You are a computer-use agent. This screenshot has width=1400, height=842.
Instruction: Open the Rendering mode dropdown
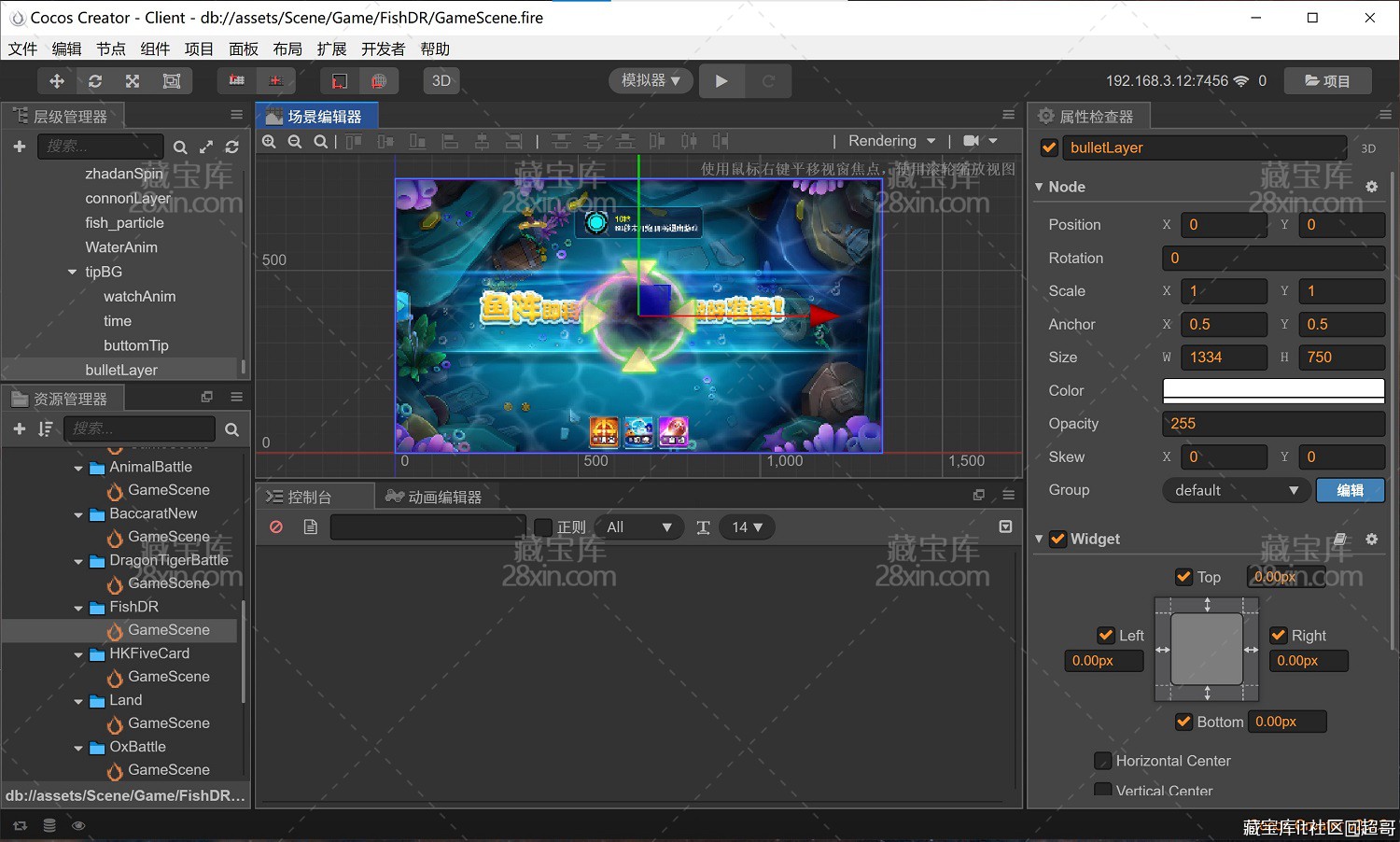pos(891,141)
